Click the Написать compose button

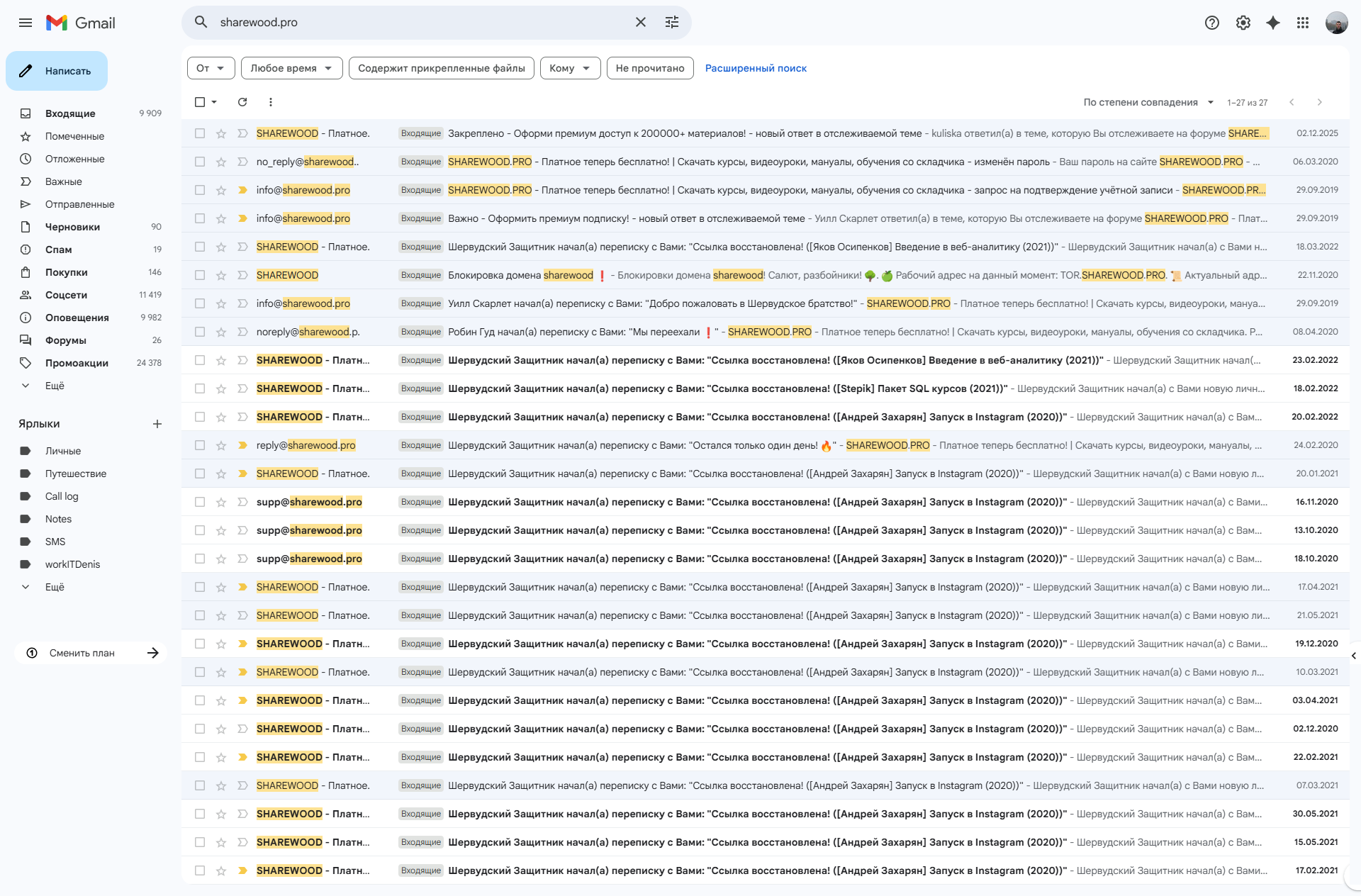point(57,71)
